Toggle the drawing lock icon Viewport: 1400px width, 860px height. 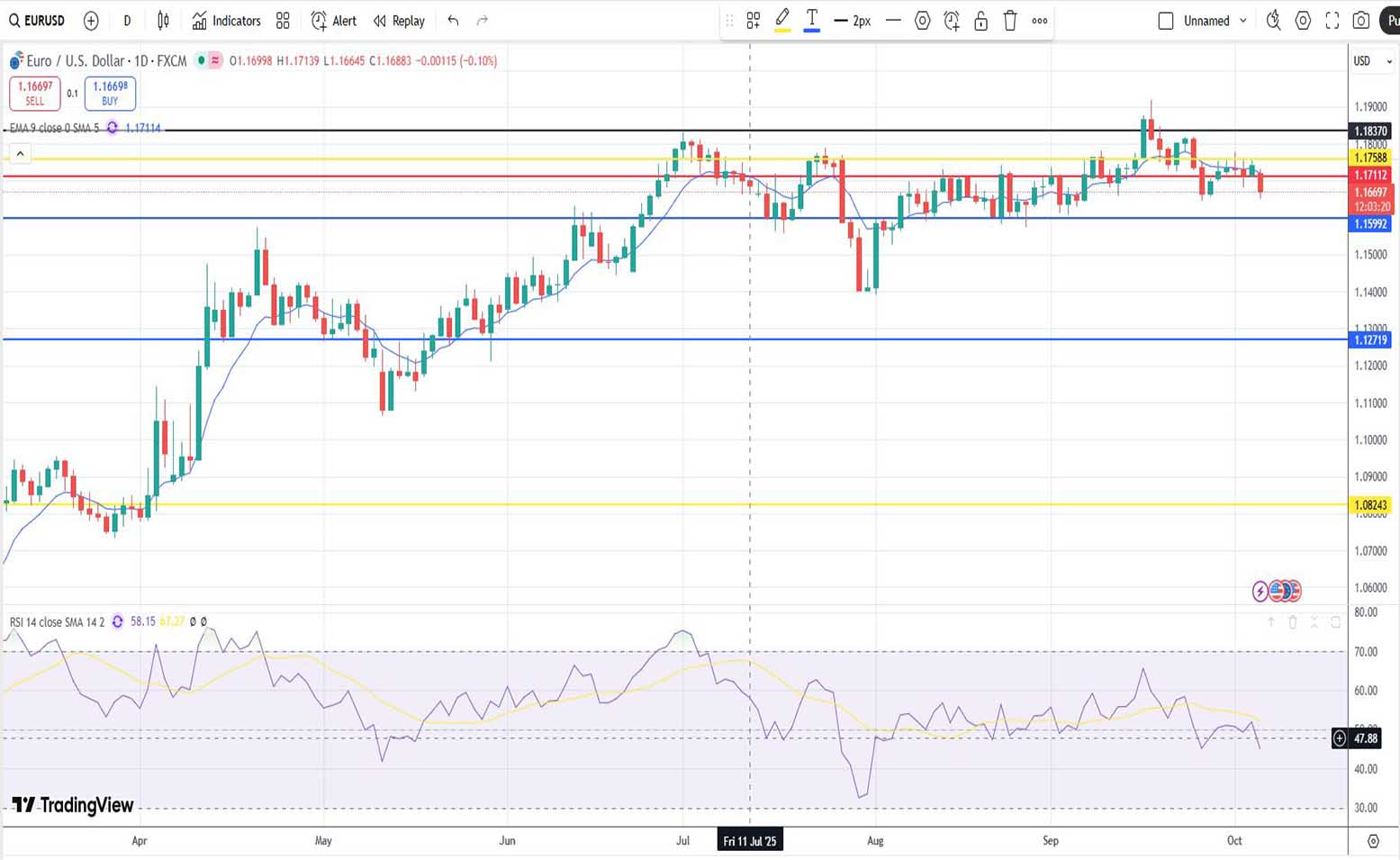click(x=981, y=21)
